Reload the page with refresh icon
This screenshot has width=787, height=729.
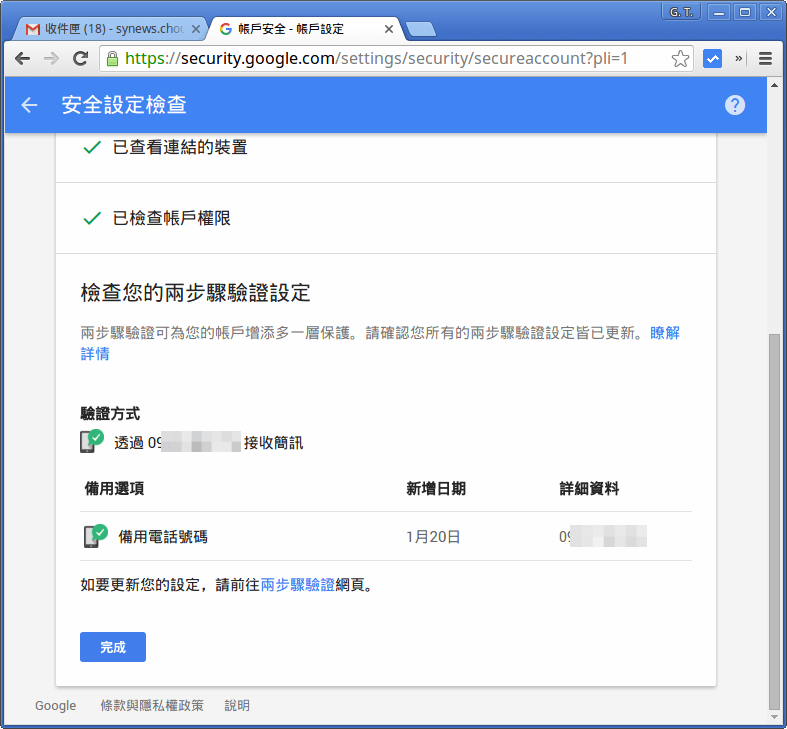coord(80,59)
